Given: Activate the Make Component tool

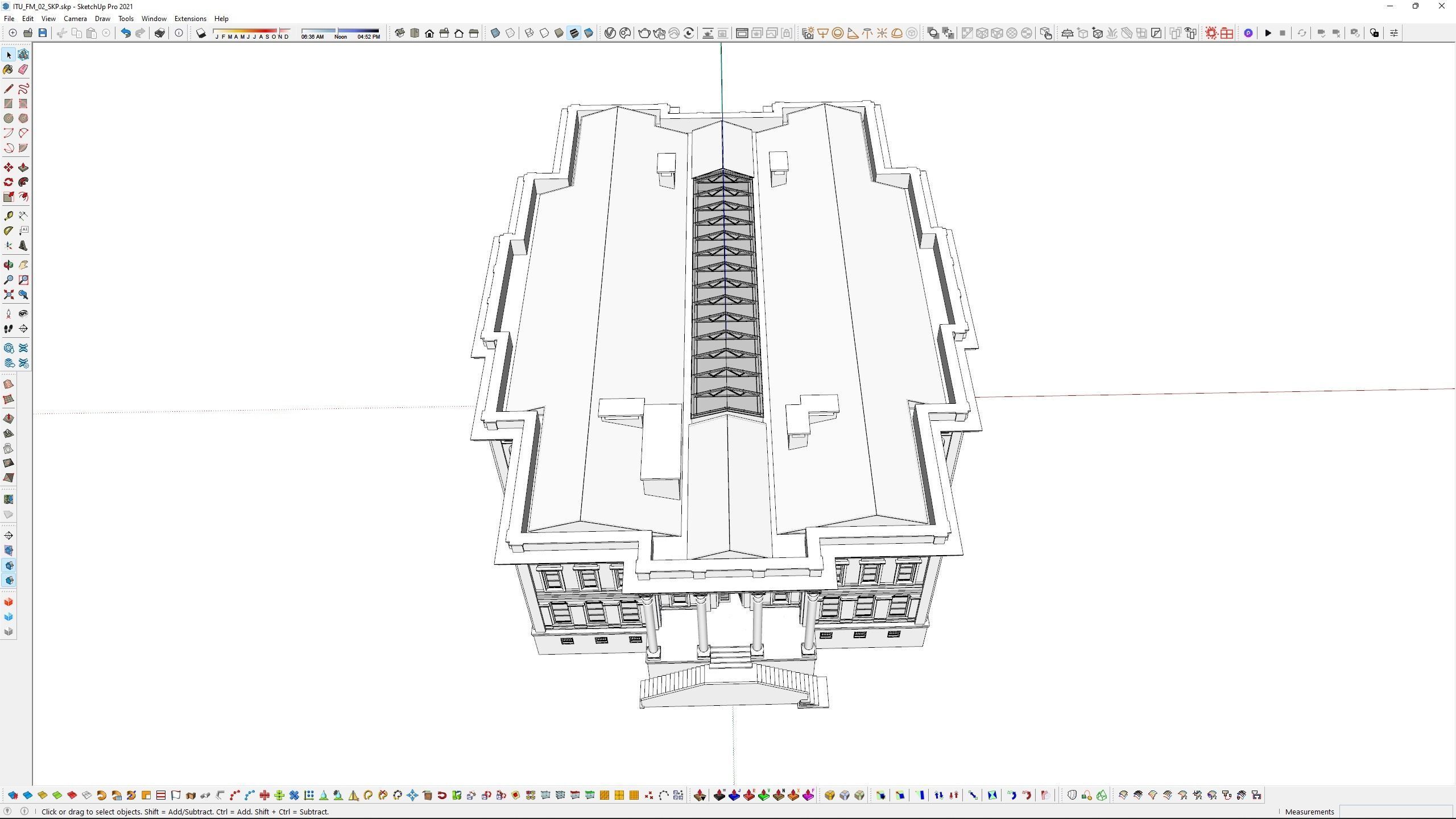Looking at the screenshot, I should point(23,55).
